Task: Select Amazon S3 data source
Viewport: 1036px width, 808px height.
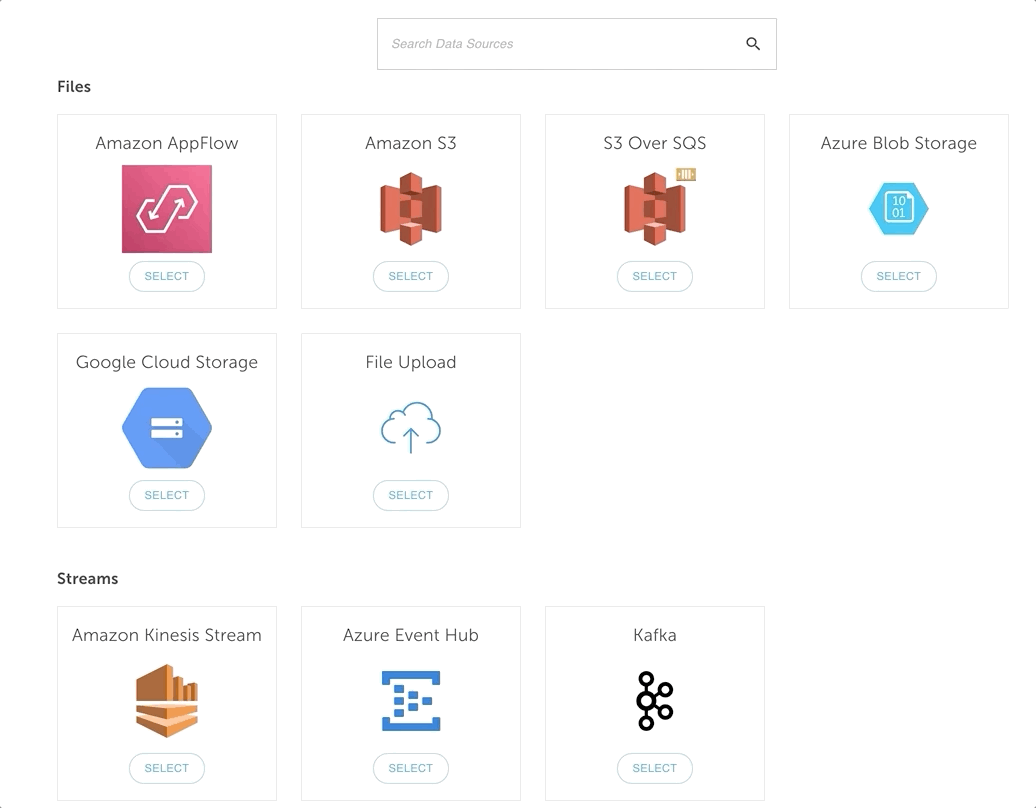Action: pyautogui.click(x=410, y=276)
